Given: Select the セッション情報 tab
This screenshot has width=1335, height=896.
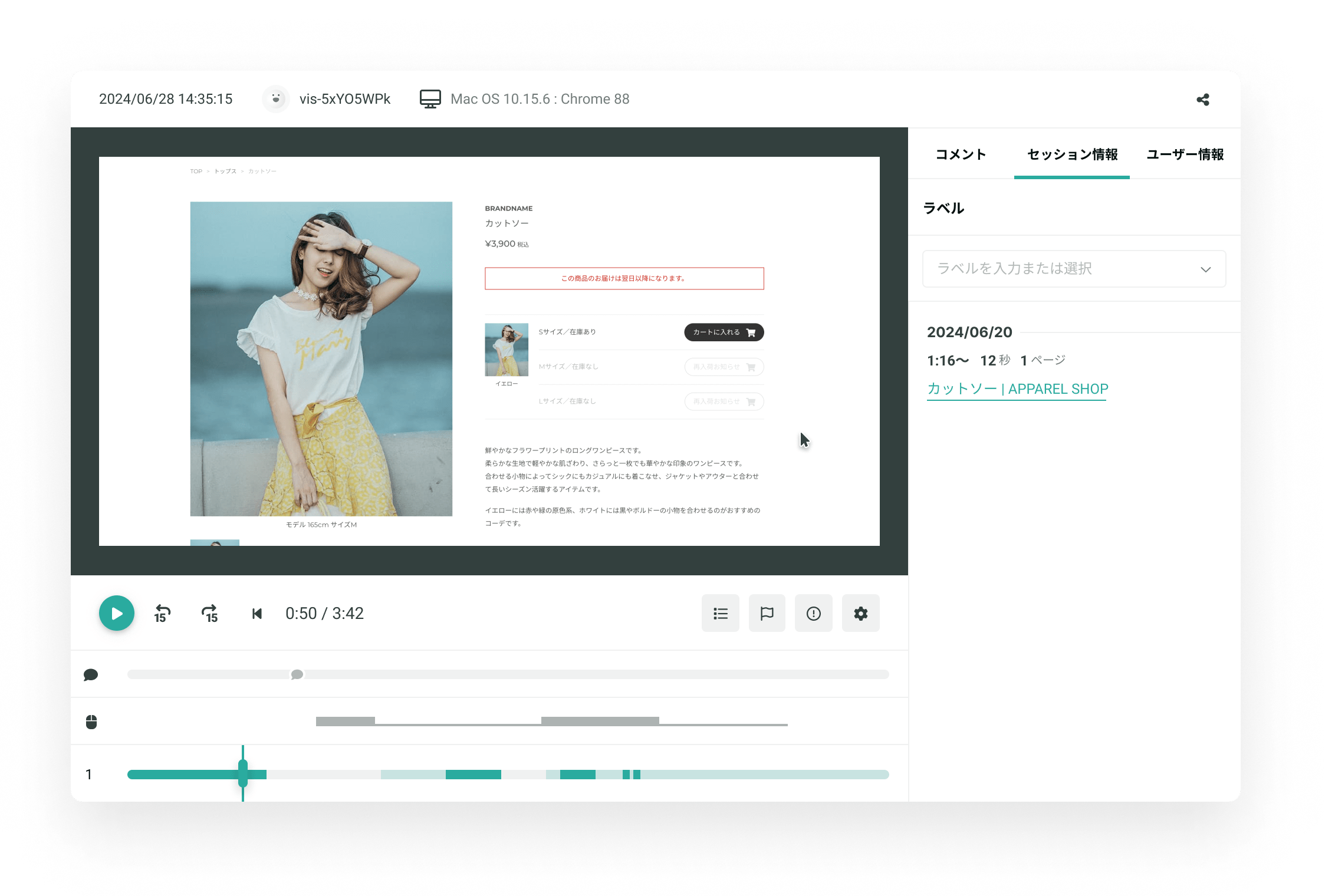Looking at the screenshot, I should (1072, 154).
